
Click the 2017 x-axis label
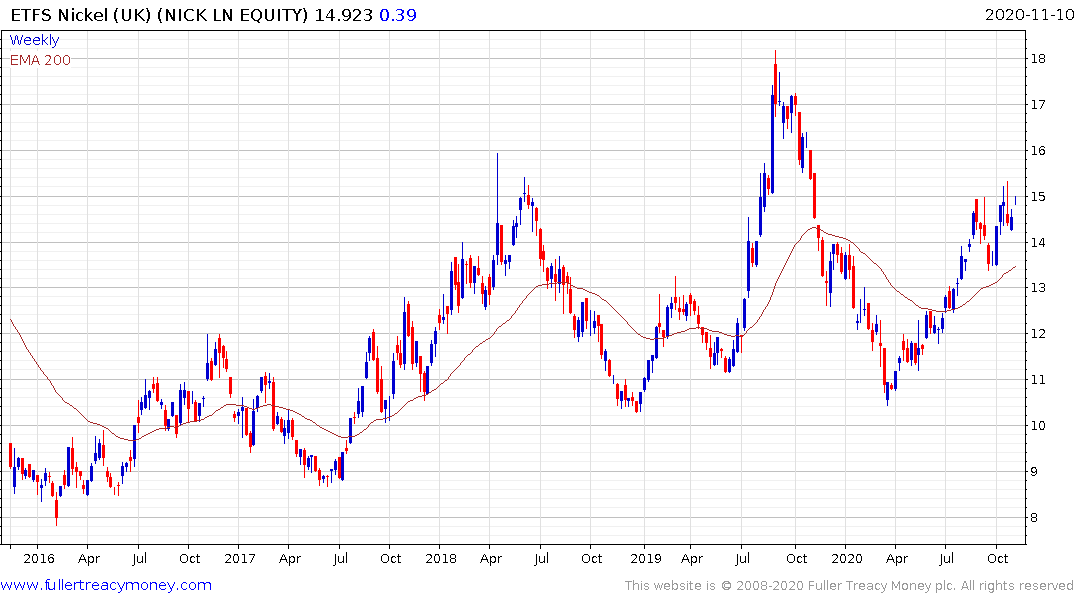click(240, 558)
